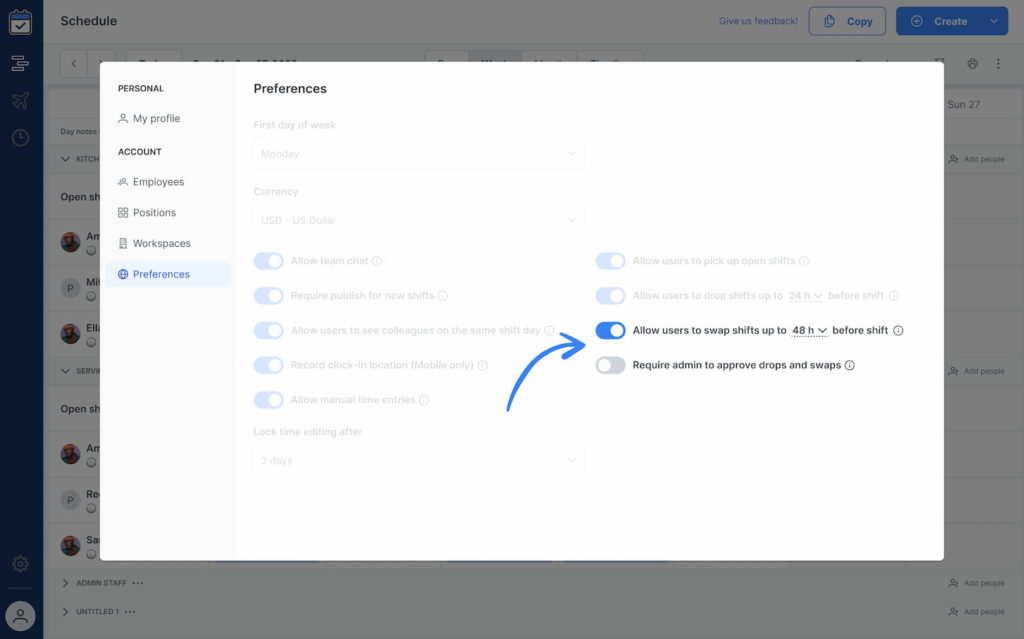The height and width of the screenshot is (639, 1024).
Task: Enable require admin to approve drops and swaps
Action: click(x=610, y=366)
